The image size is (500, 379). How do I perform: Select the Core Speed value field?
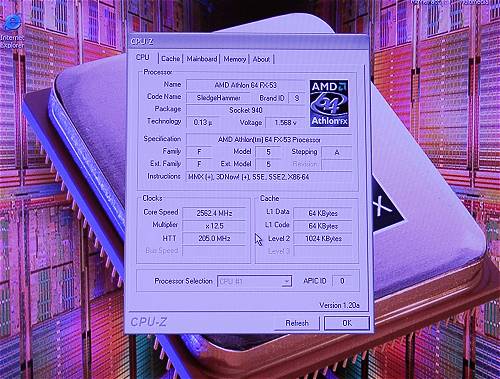[214, 213]
